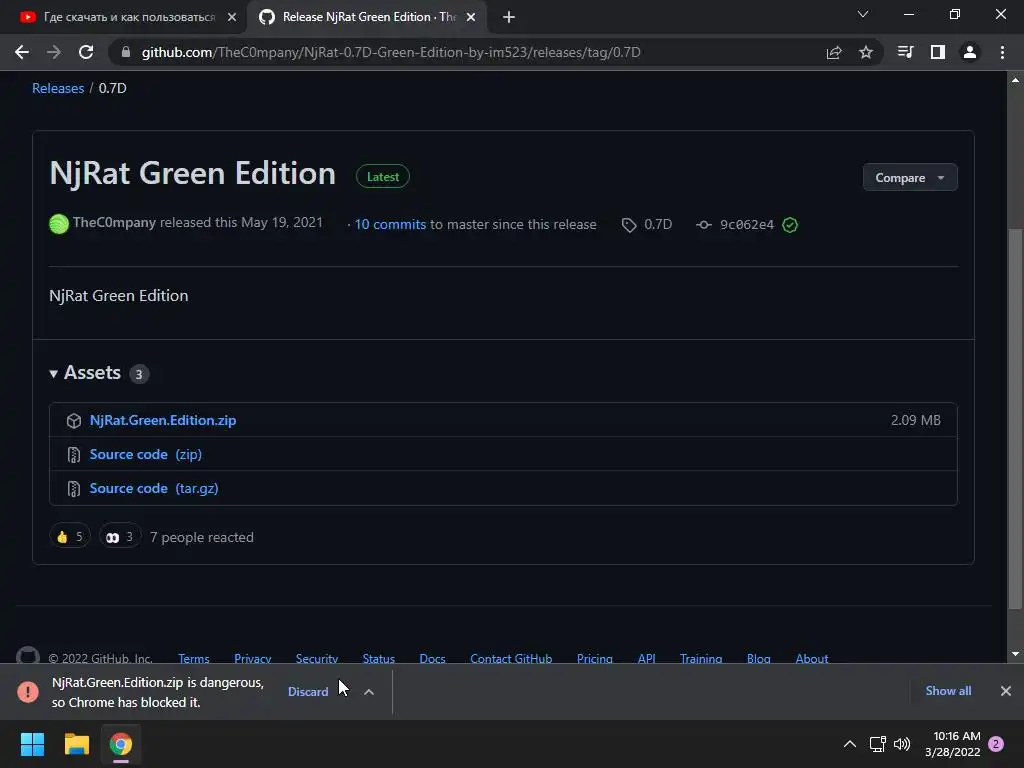
Task: Click the package icon beside NjRat.Green.Edition.zip
Action: (x=74, y=421)
